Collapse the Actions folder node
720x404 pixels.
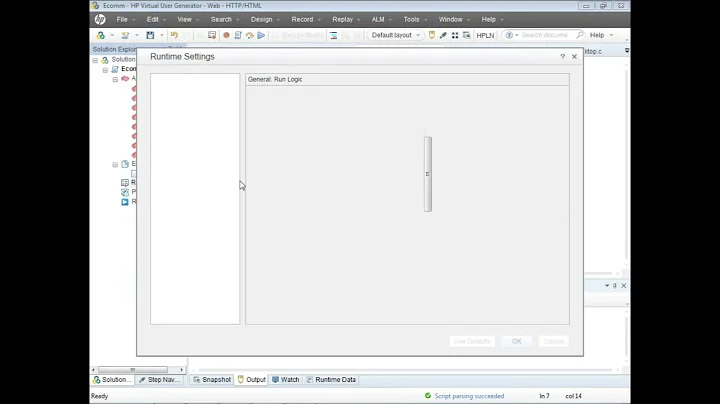[115, 79]
